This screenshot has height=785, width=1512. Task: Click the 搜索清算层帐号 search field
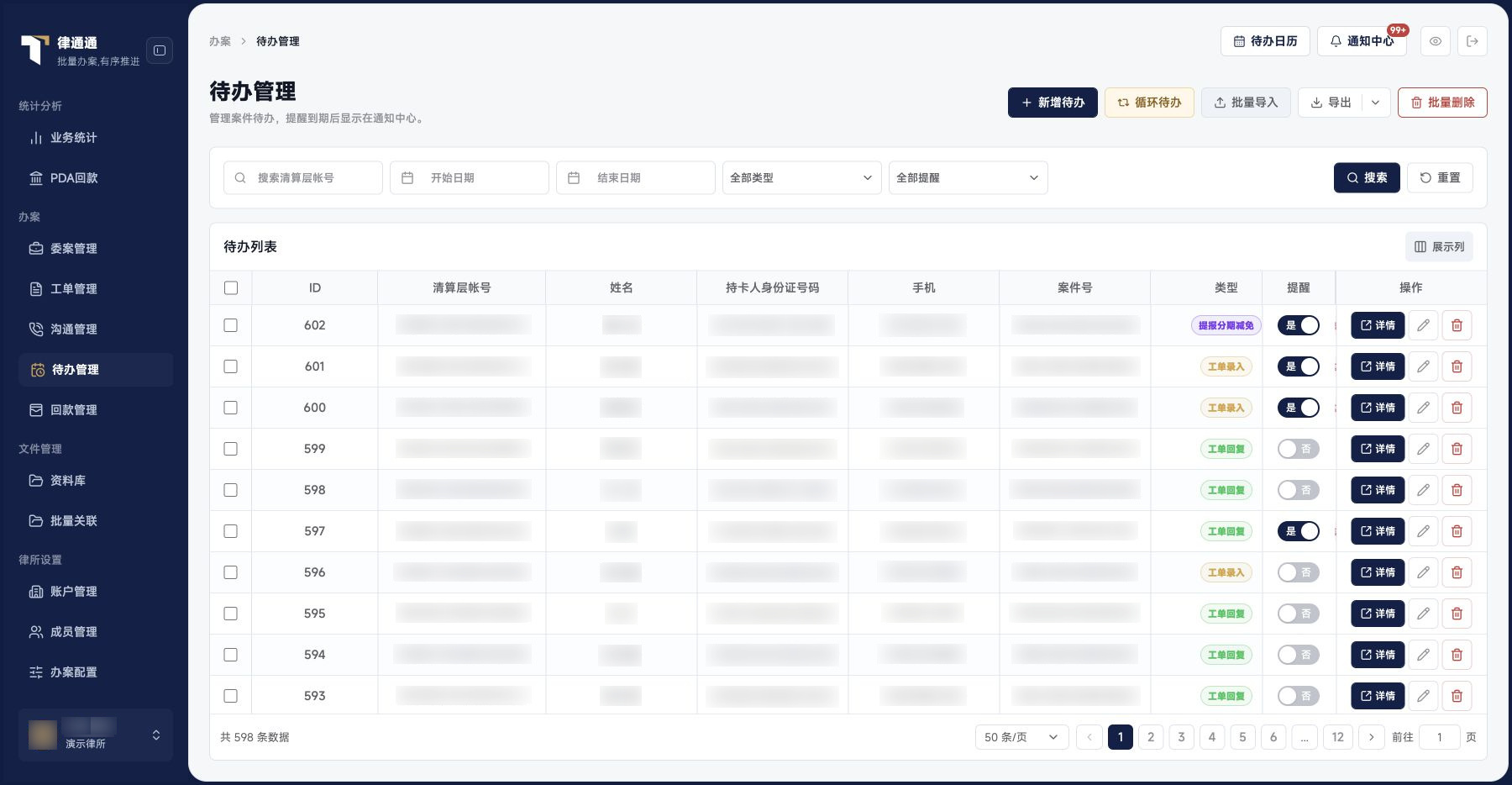pos(303,178)
